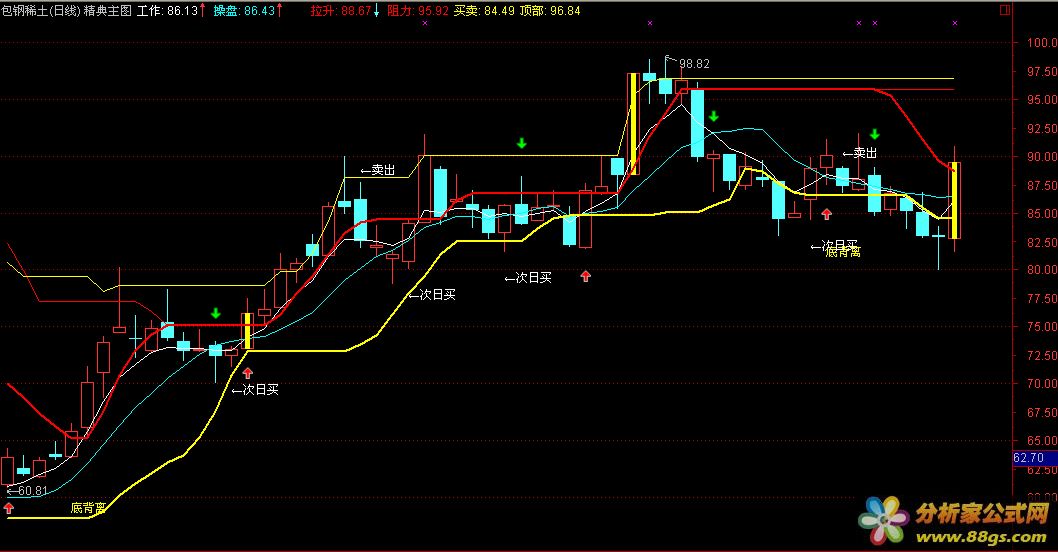Click the 85.00 price axis label
Viewport: 1058px width, 552px height.
pos(1042,213)
